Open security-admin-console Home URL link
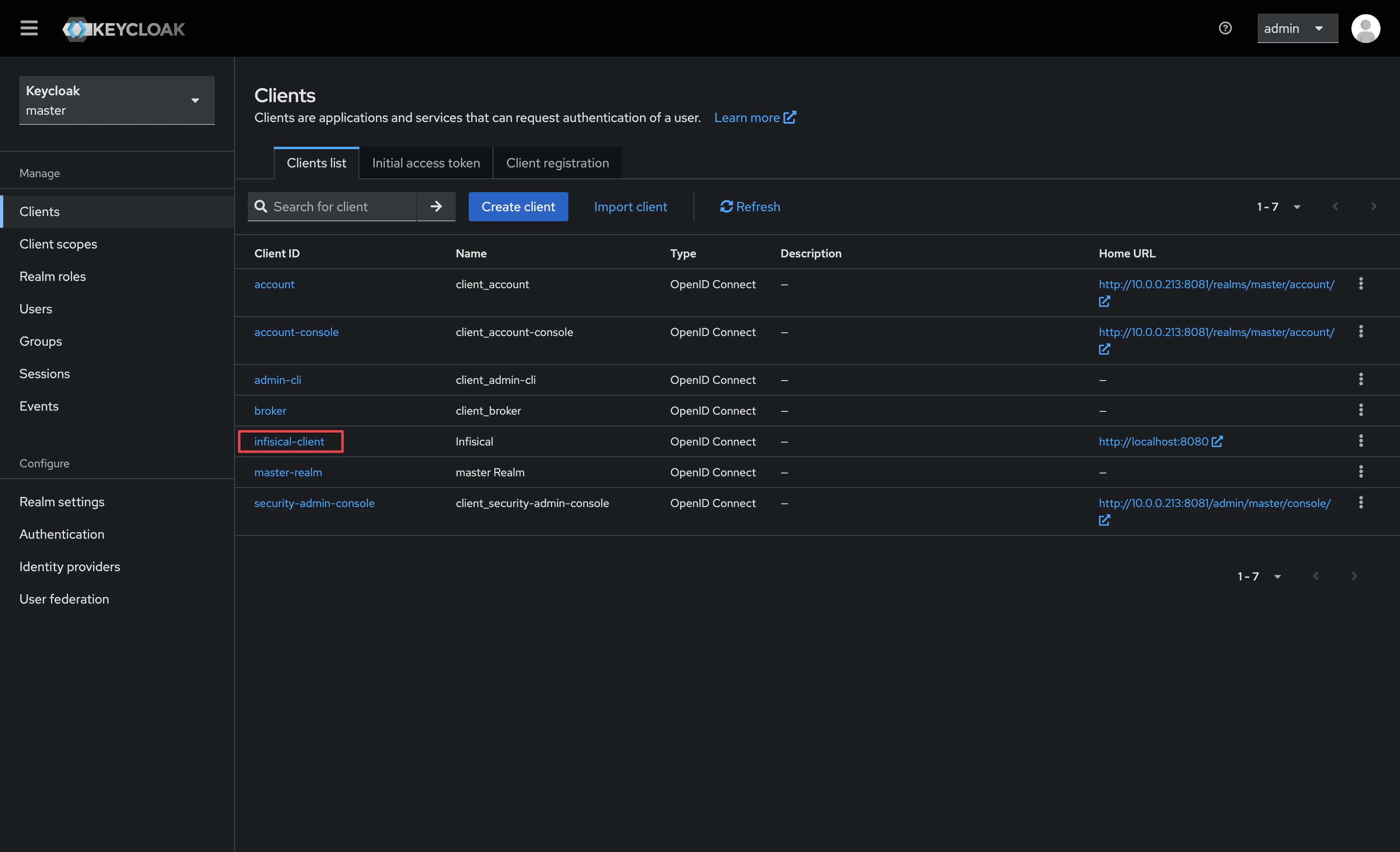The image size is (1400, 852). (1215, 503)
